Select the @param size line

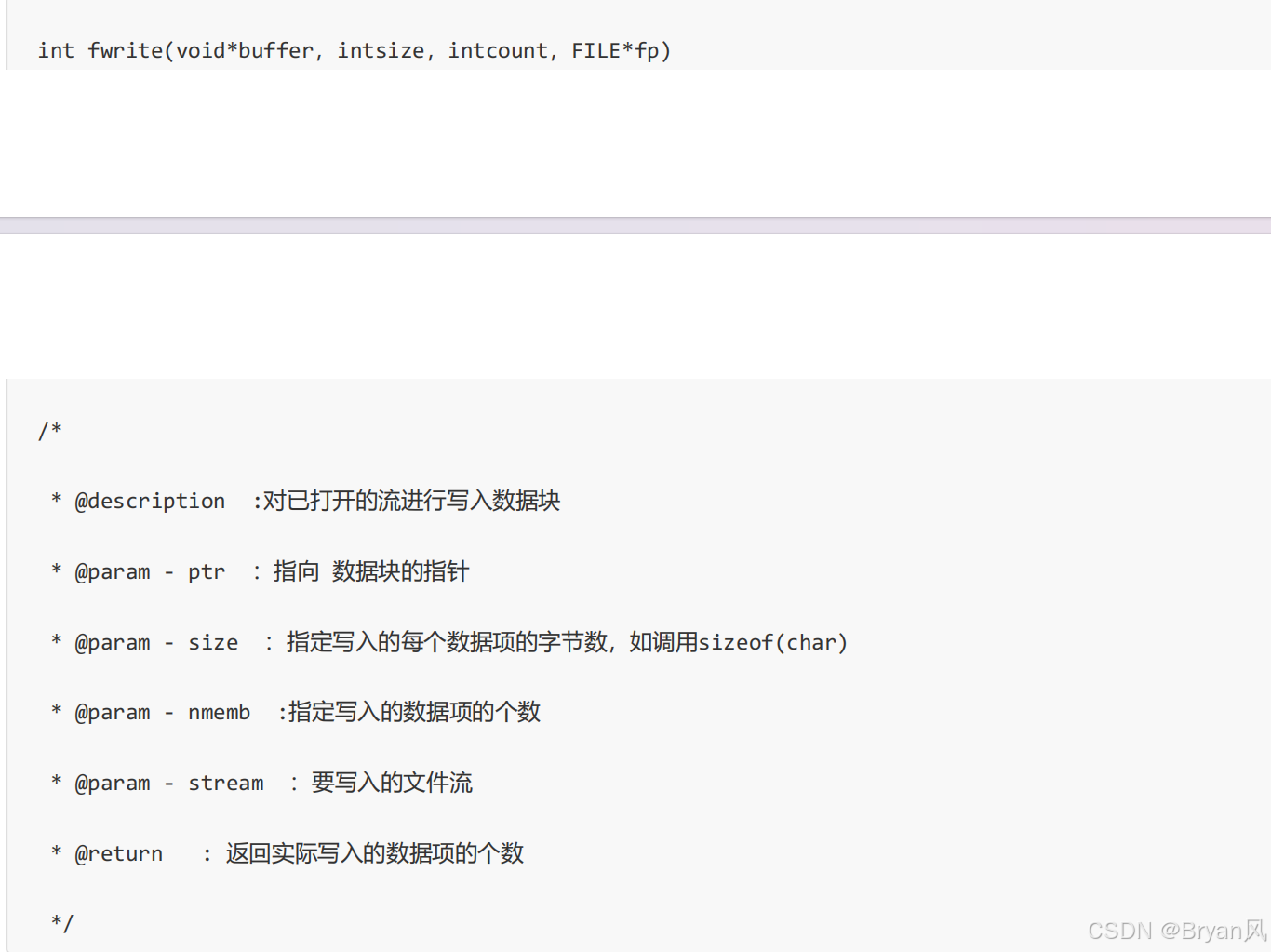447,642
